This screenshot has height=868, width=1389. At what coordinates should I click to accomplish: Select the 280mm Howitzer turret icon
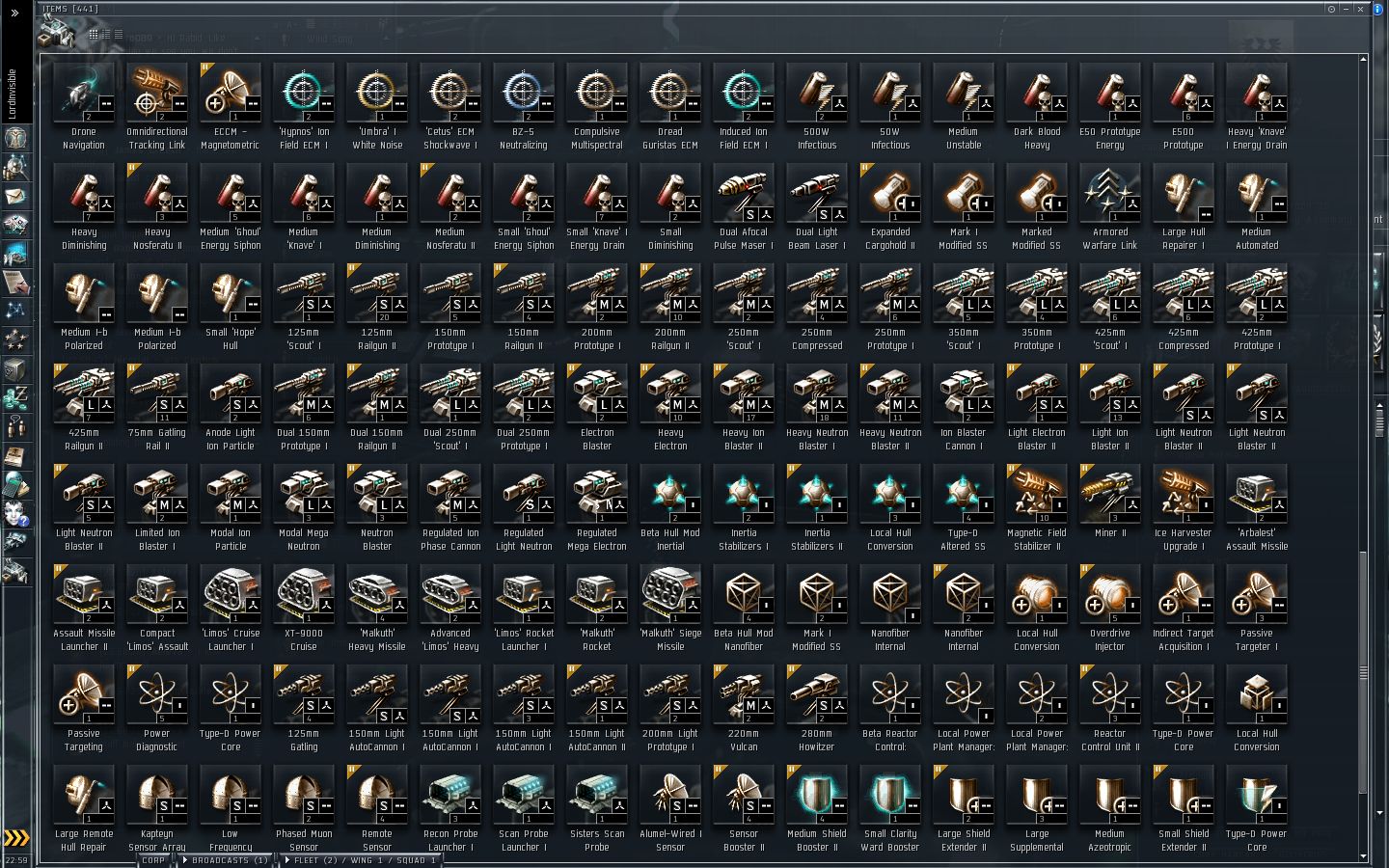[x=817, y=695]
